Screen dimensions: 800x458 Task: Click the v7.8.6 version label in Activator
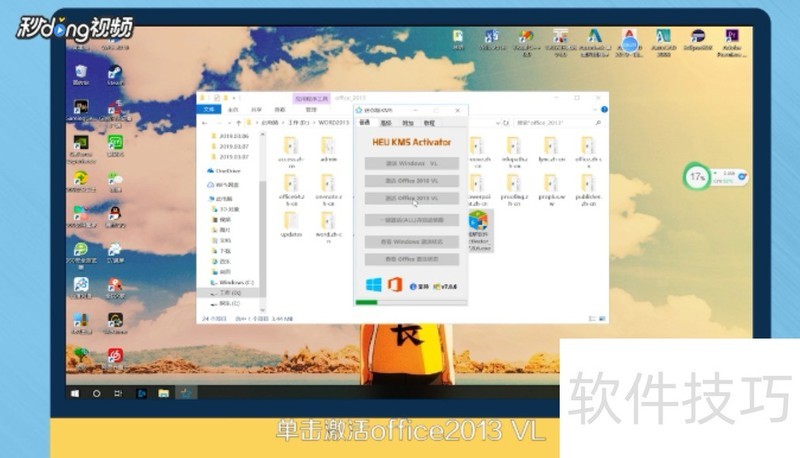point(449,287)
